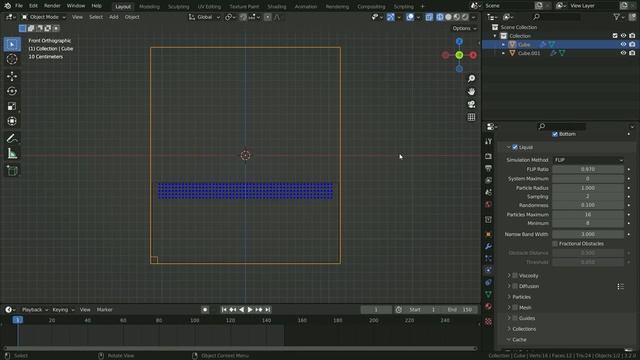This screenshot has width=640, height=360.
Task: Enable the Diffusion checkbox
Action: pyautogui.click(x=515, y=286)
